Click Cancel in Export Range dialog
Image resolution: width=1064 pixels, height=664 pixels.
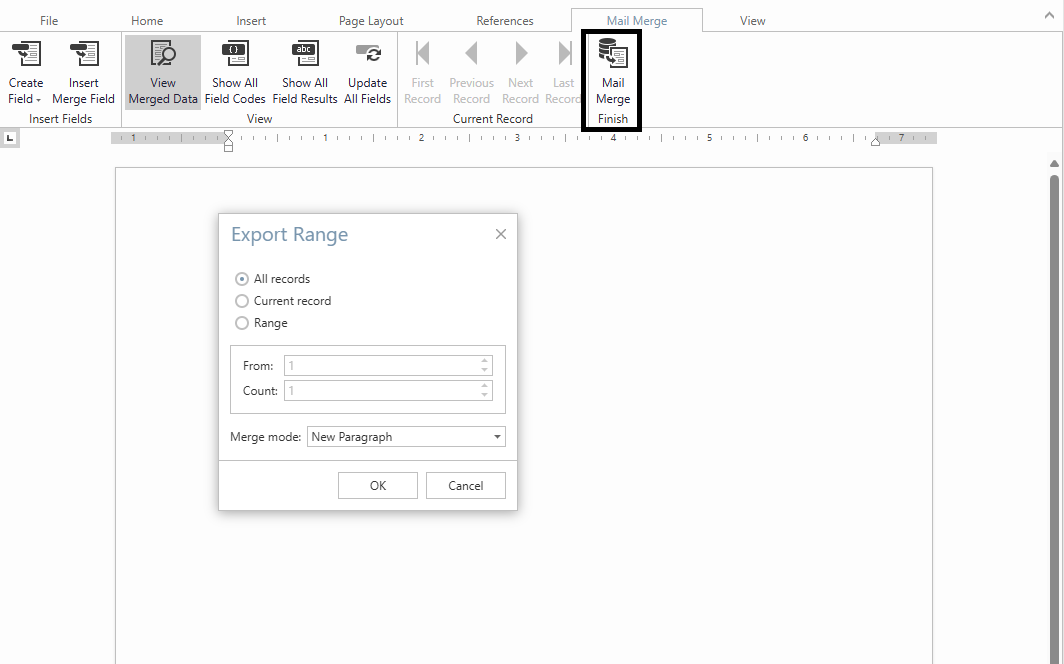coord(465,486)
